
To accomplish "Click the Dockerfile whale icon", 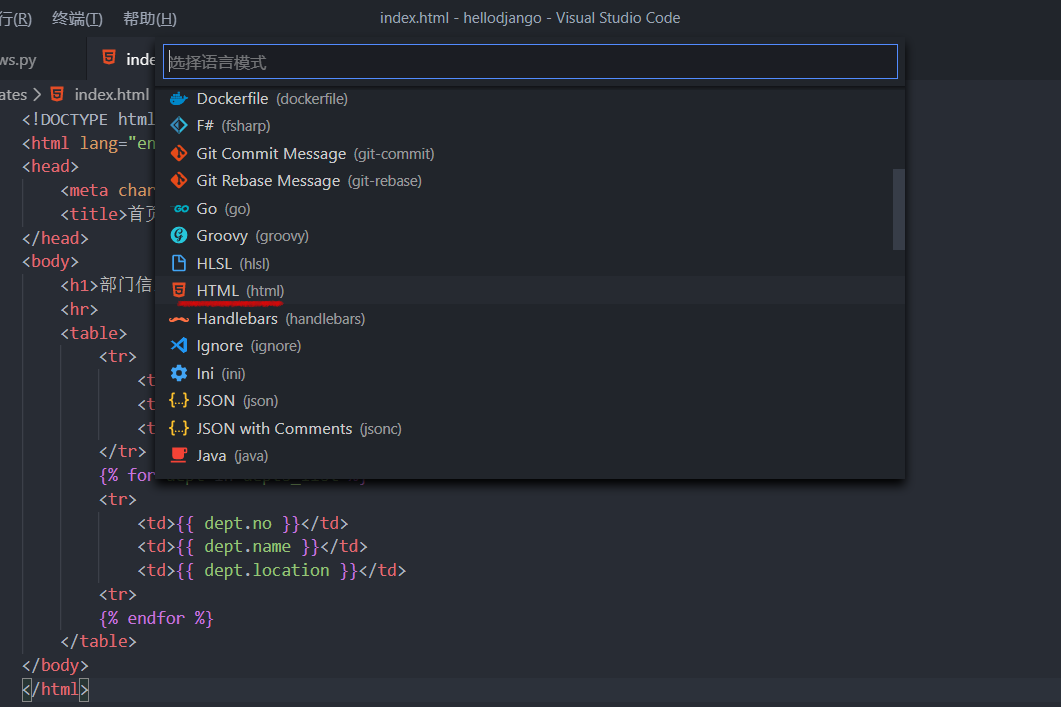I will tap(179, 99).
